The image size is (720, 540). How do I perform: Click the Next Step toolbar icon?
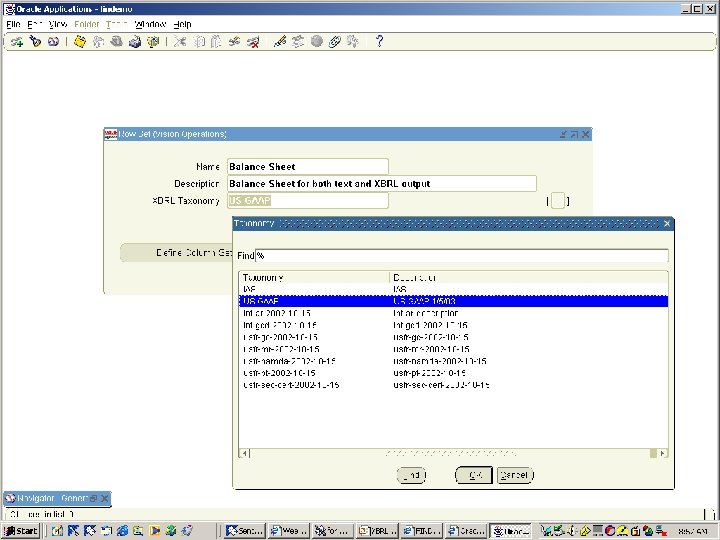tap(98, 42)
